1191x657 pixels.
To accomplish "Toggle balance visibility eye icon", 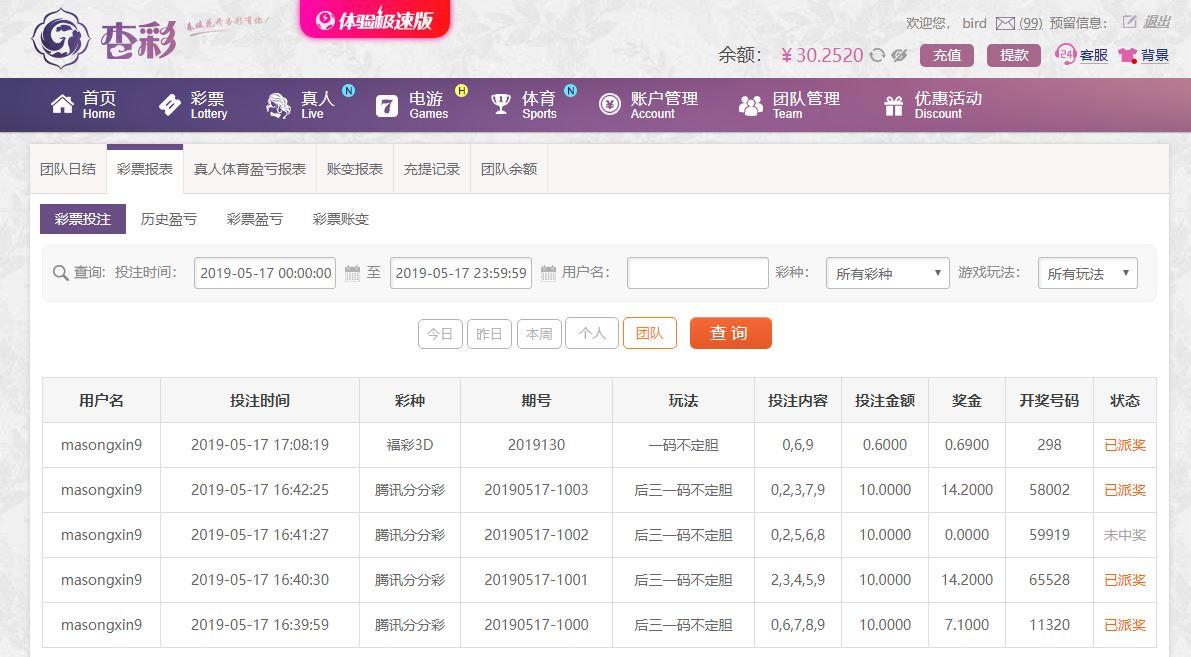I will click(899, 55).
